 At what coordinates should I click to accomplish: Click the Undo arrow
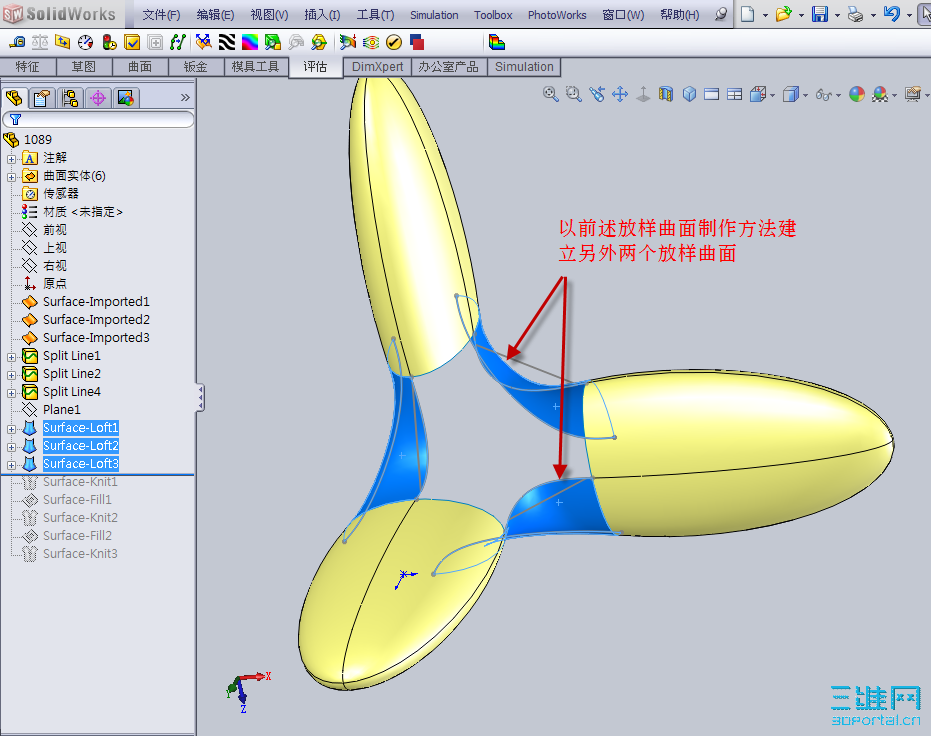pyautogui.click(x=891, y=14)
